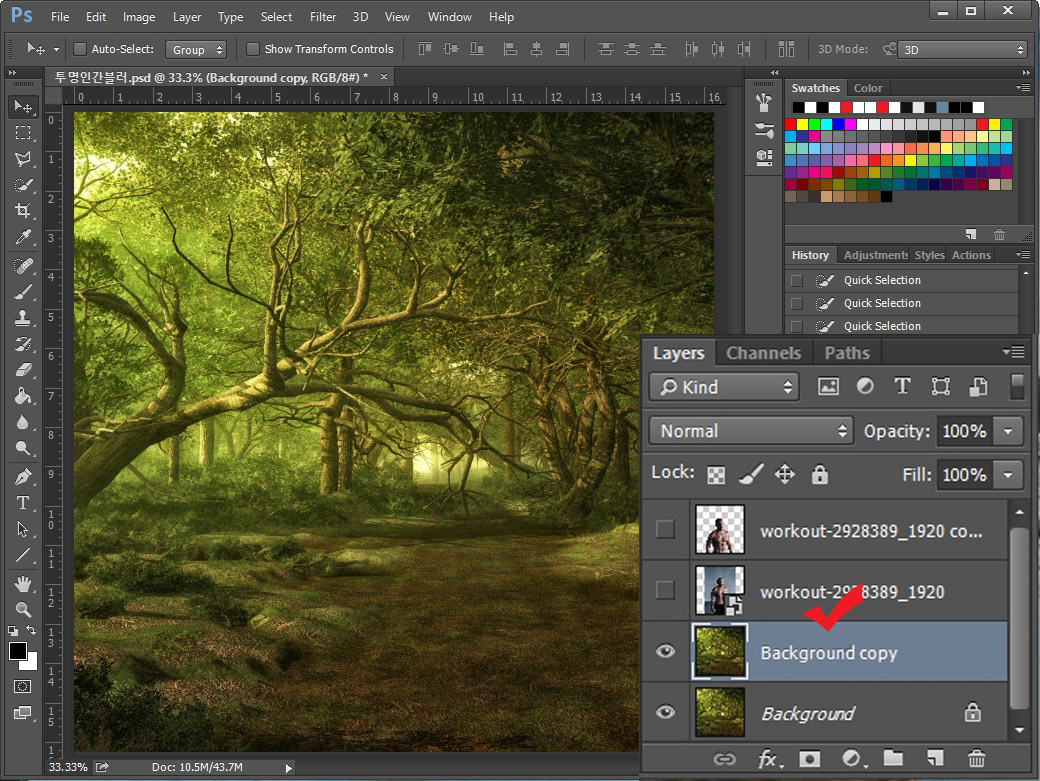Create a new layer with page icon
The width and height of the screenshot is (1040, 781).
pos(934,759)
